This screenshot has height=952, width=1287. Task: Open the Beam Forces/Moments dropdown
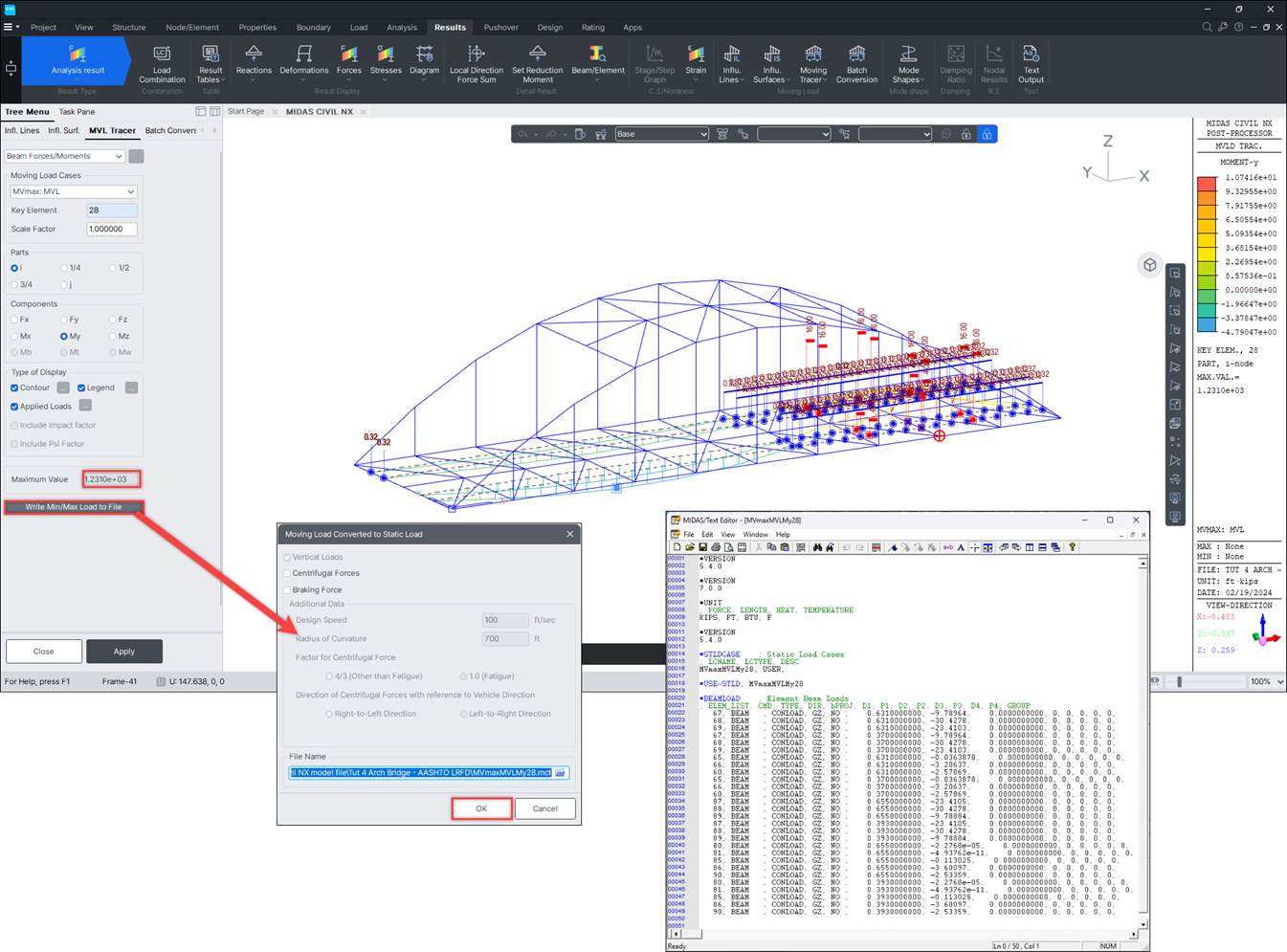(64, 156)
